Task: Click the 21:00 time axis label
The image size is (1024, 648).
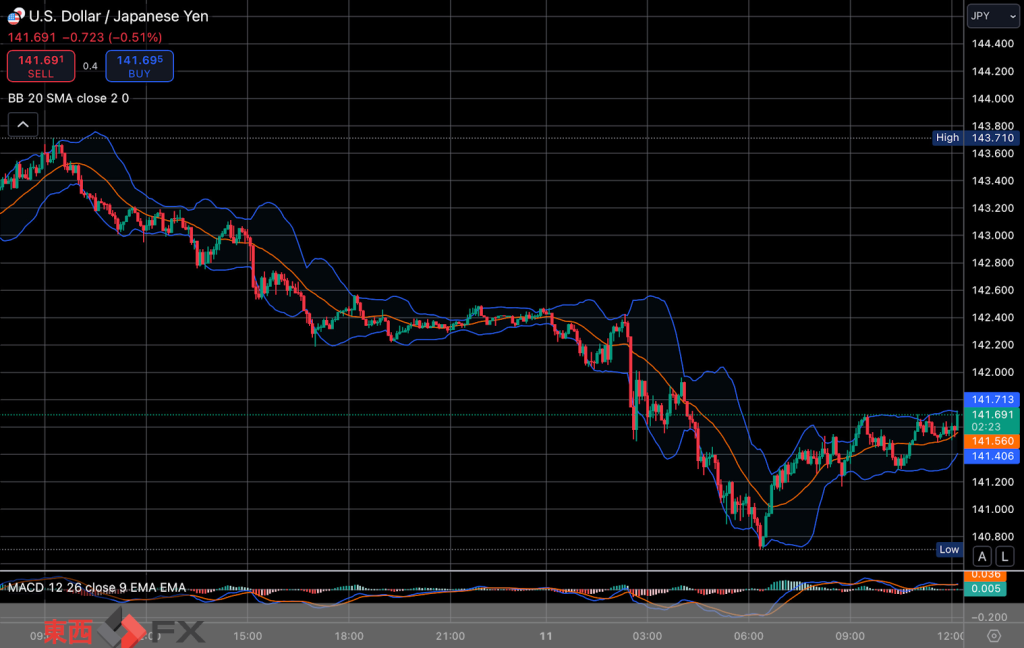Action: tap(450, 635)
